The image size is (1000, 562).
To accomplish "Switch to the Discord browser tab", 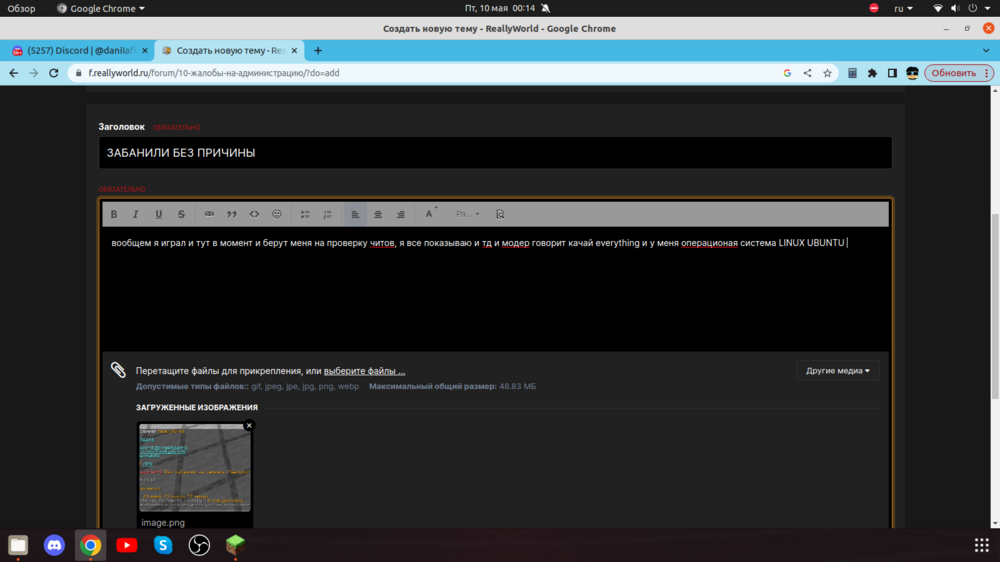I will pos(80,50).
